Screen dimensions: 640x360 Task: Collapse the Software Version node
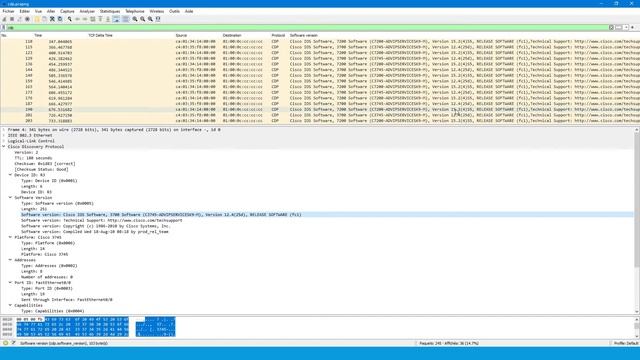[x=10, y=198]
